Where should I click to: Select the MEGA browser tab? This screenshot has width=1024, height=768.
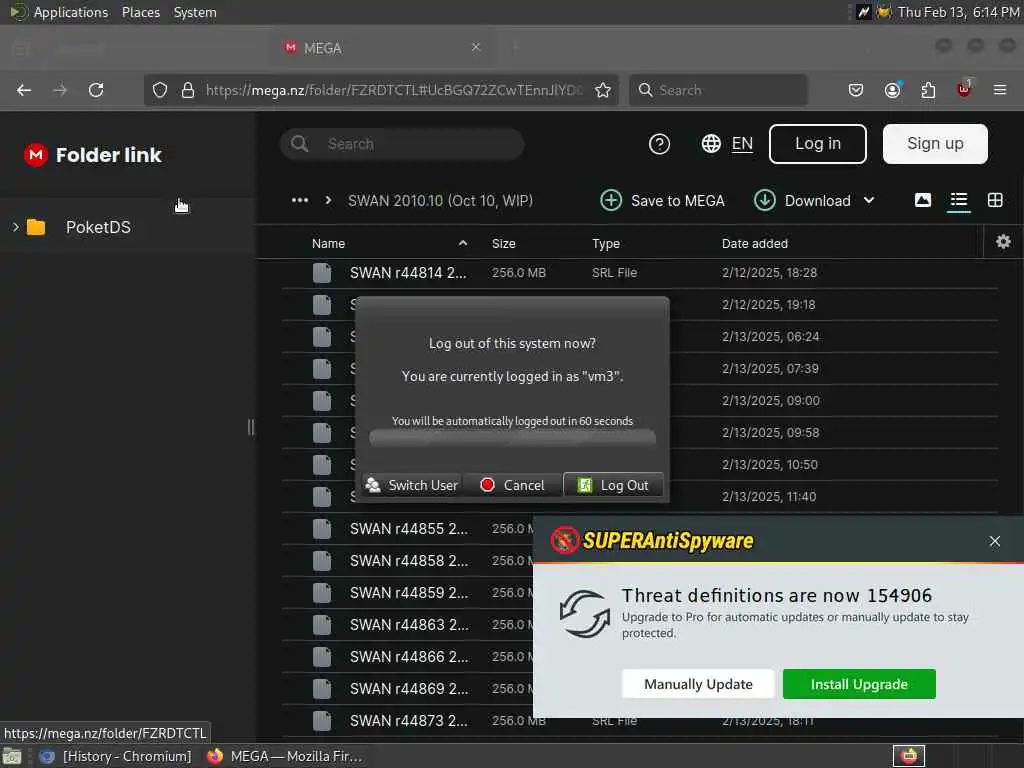tap(382, 48)
